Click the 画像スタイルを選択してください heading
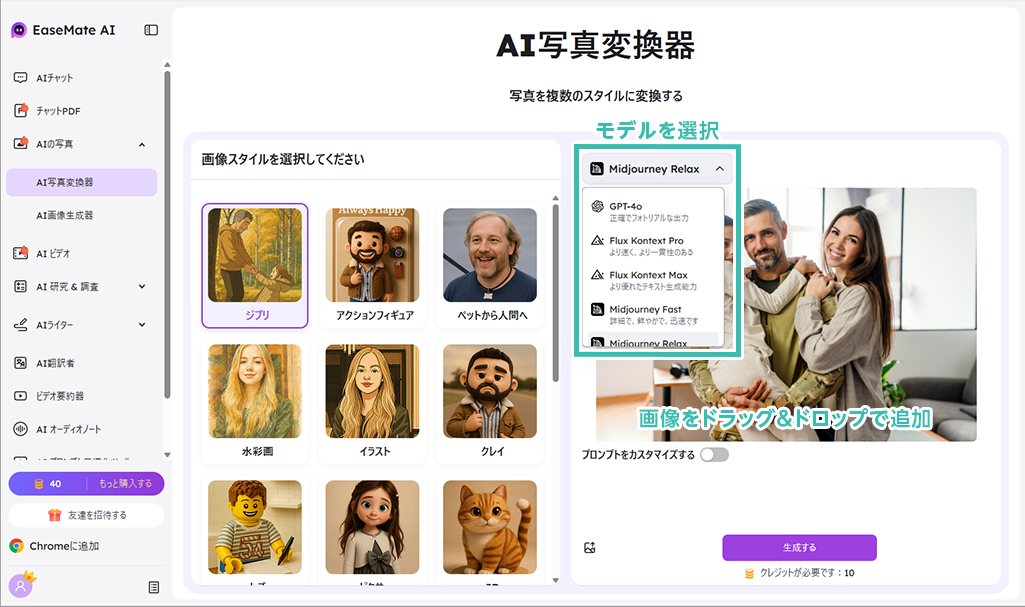 [x=283, y=159]
